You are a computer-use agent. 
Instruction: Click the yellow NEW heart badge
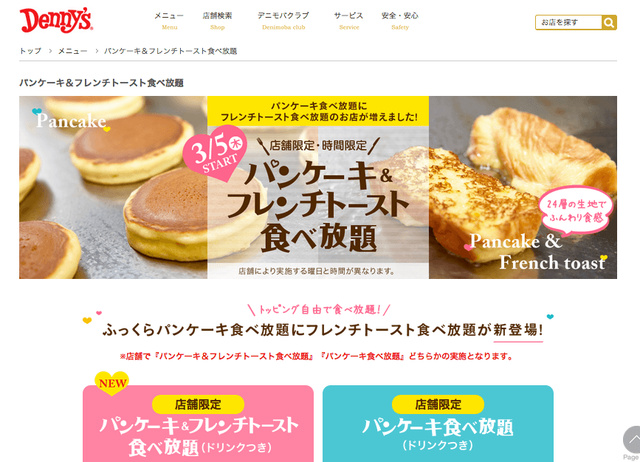coord(112,383)
